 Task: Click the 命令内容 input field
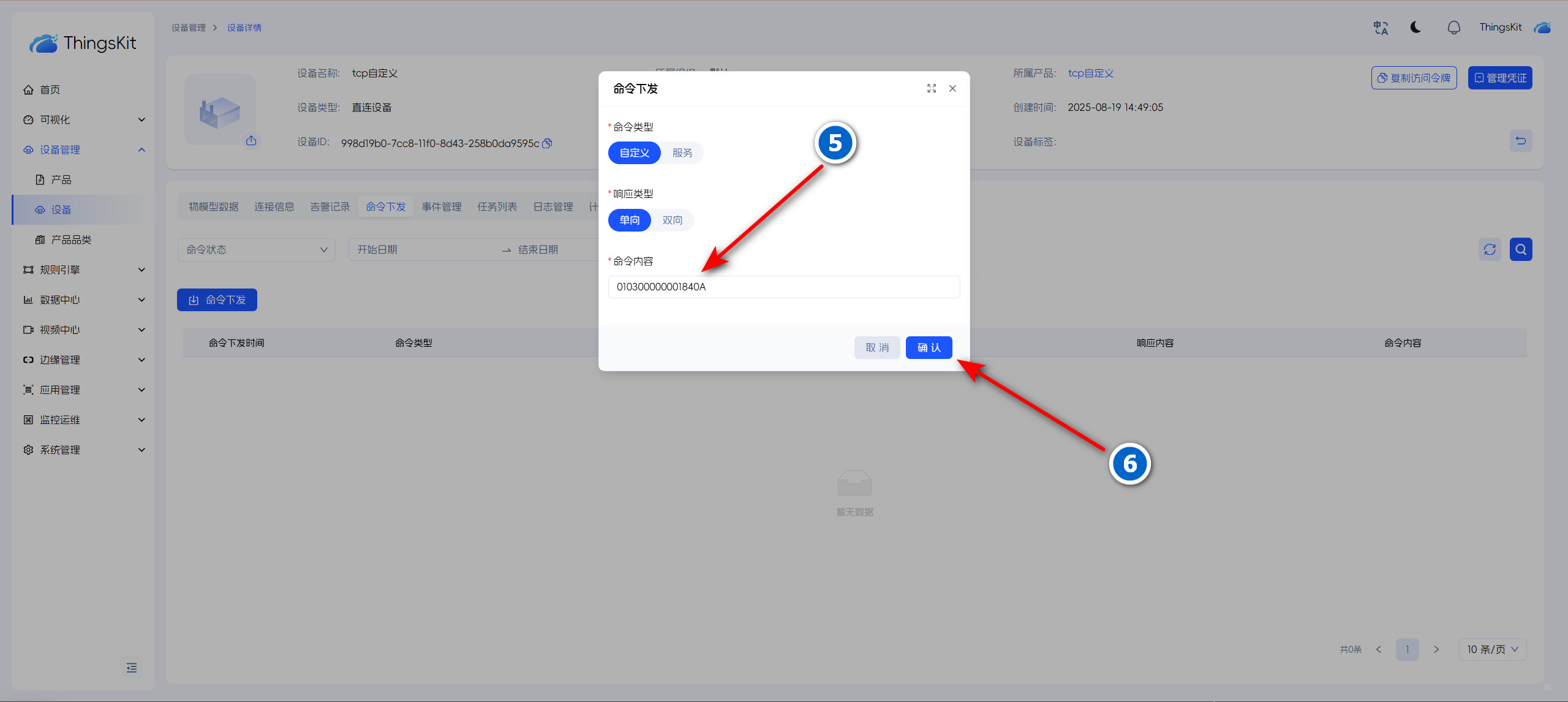coord(783,287)
